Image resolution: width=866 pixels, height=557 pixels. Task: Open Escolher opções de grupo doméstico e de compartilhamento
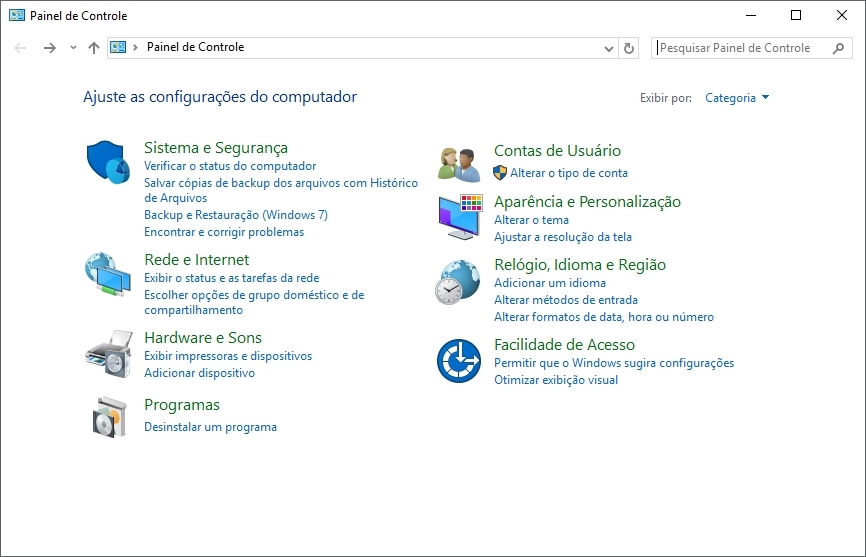pyautogui.click(x=255, y=302)
